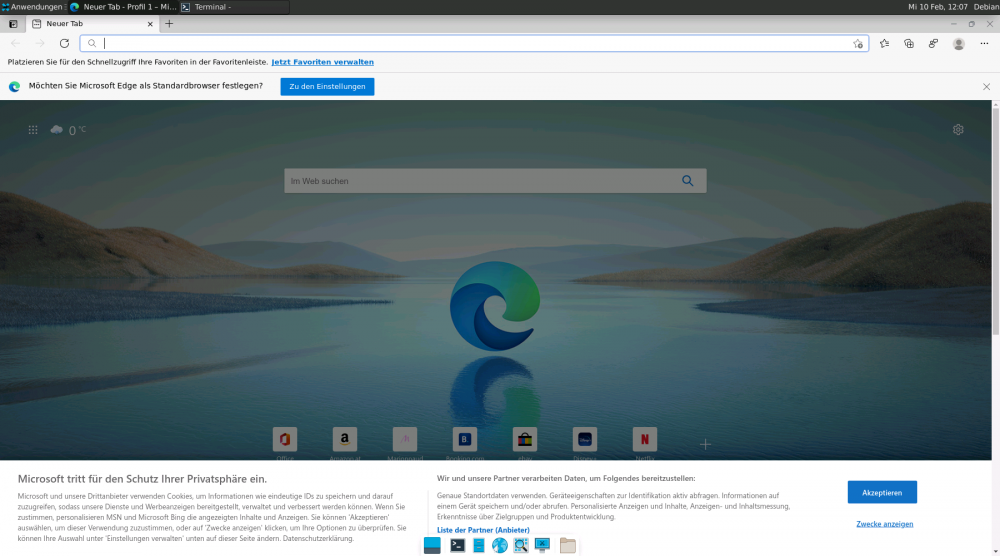Open the Anwendungen menu in top panel
The width and height of the screenshot is (1000, 556).
coord(32,7)
